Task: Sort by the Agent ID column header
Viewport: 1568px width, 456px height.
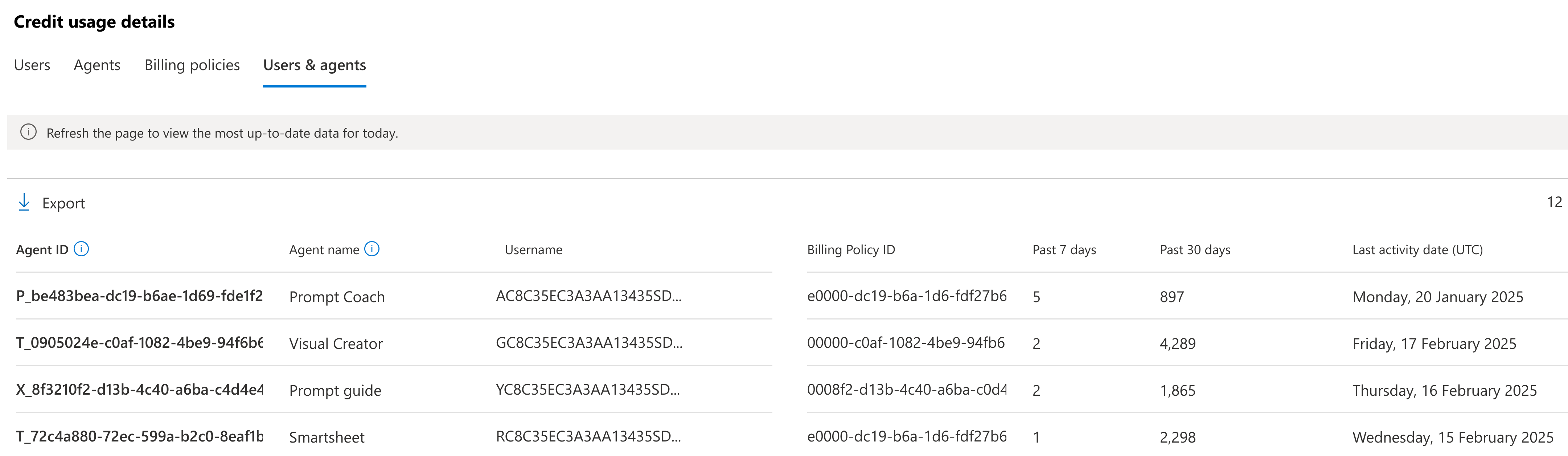Action: point(42,250)
